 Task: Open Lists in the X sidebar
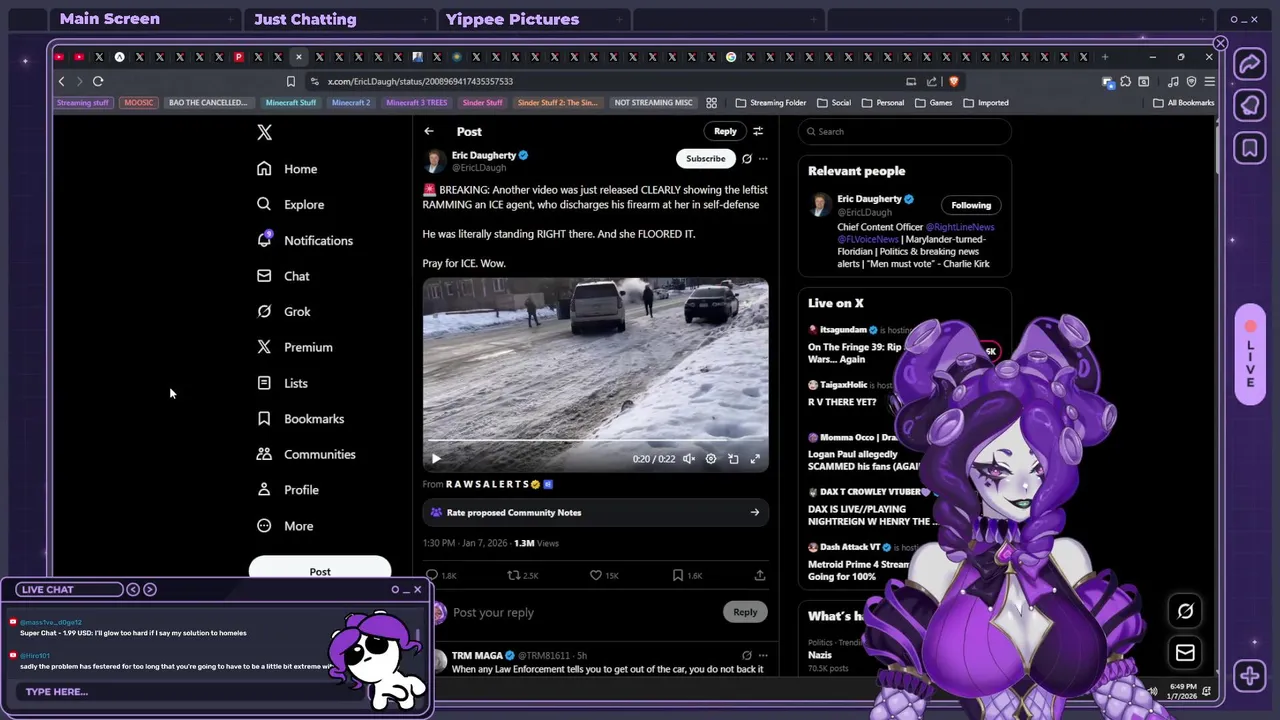(282, 383)
